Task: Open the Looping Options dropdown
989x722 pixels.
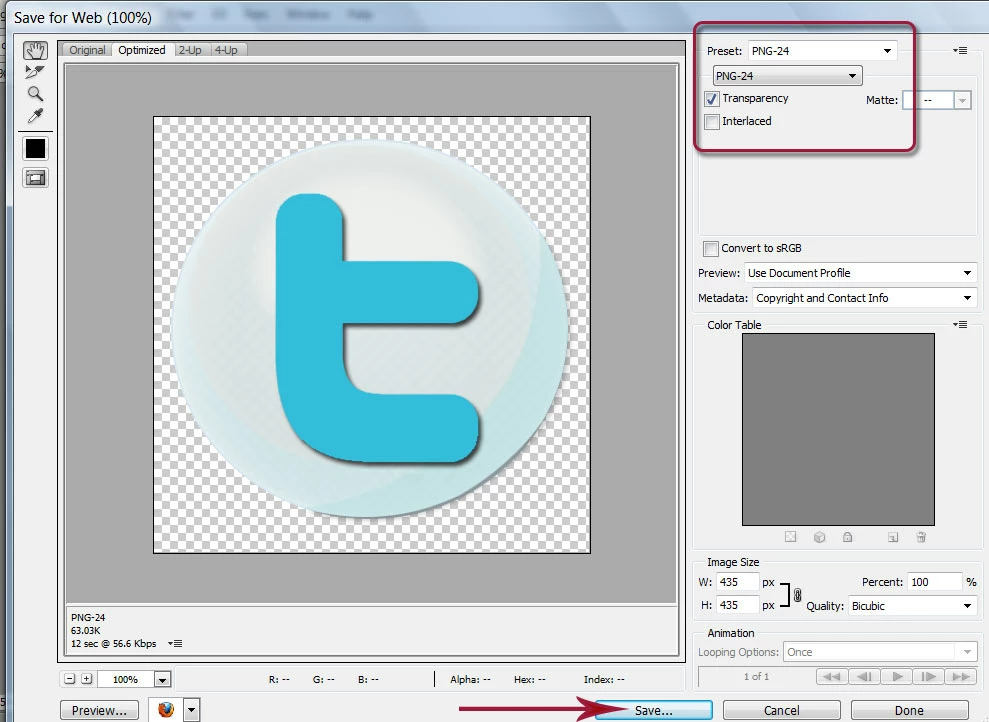Action: 881,652
